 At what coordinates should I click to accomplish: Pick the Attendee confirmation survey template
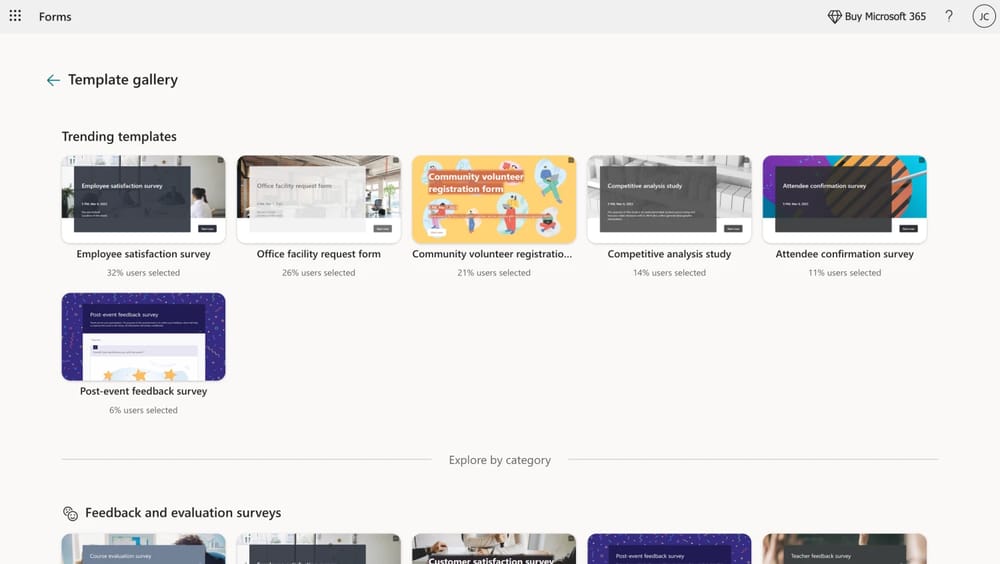pyautogui.click(x=844, y=199)
